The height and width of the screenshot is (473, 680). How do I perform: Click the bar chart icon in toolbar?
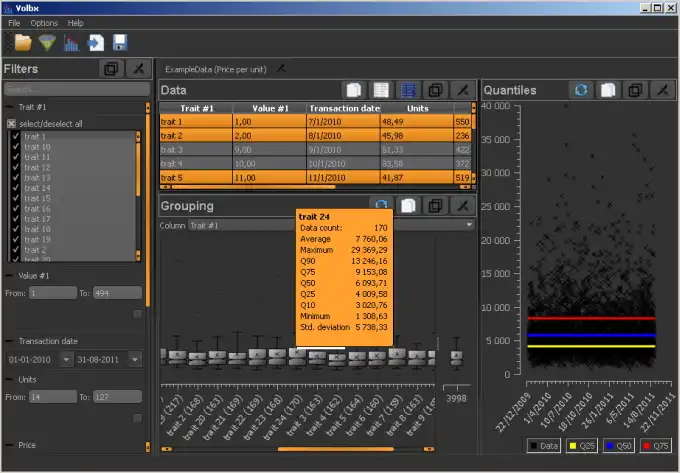click(x=72, y=43)
